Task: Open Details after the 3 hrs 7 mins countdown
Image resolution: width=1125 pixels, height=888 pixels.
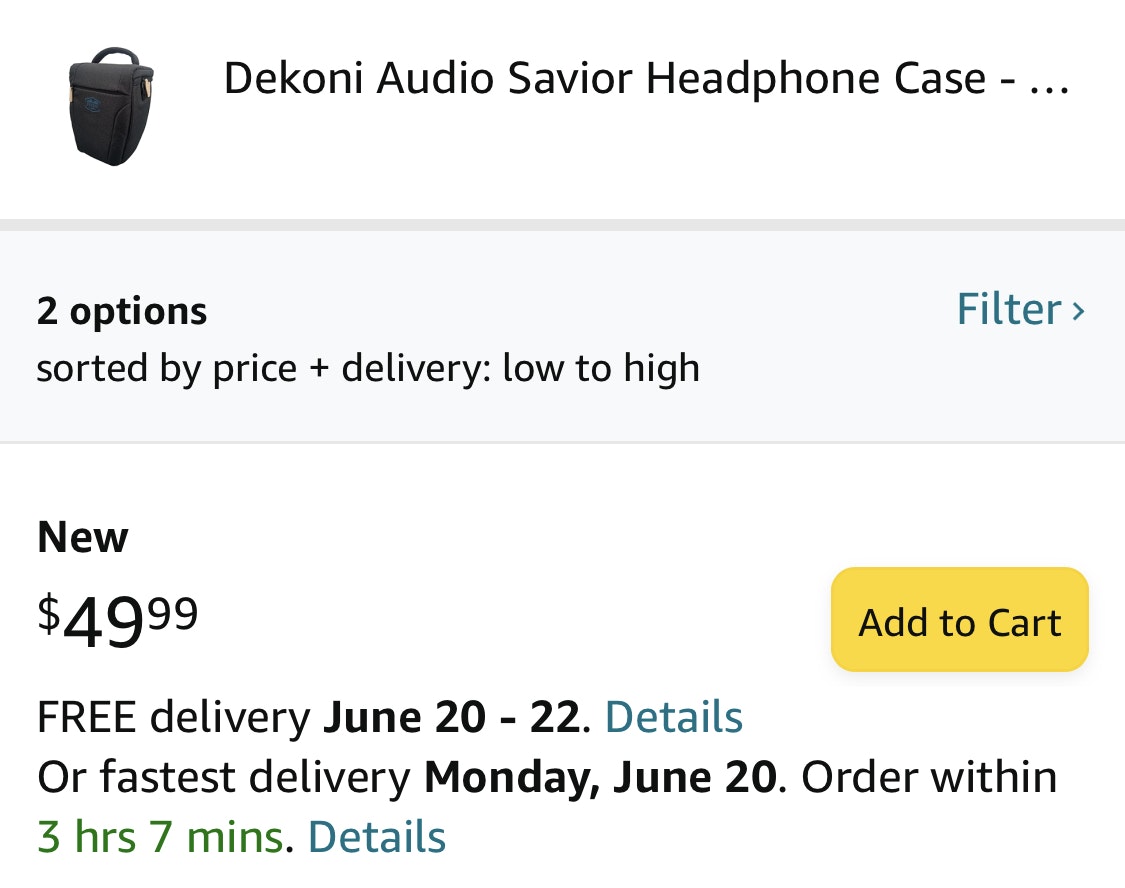Action: click(377, 837)
